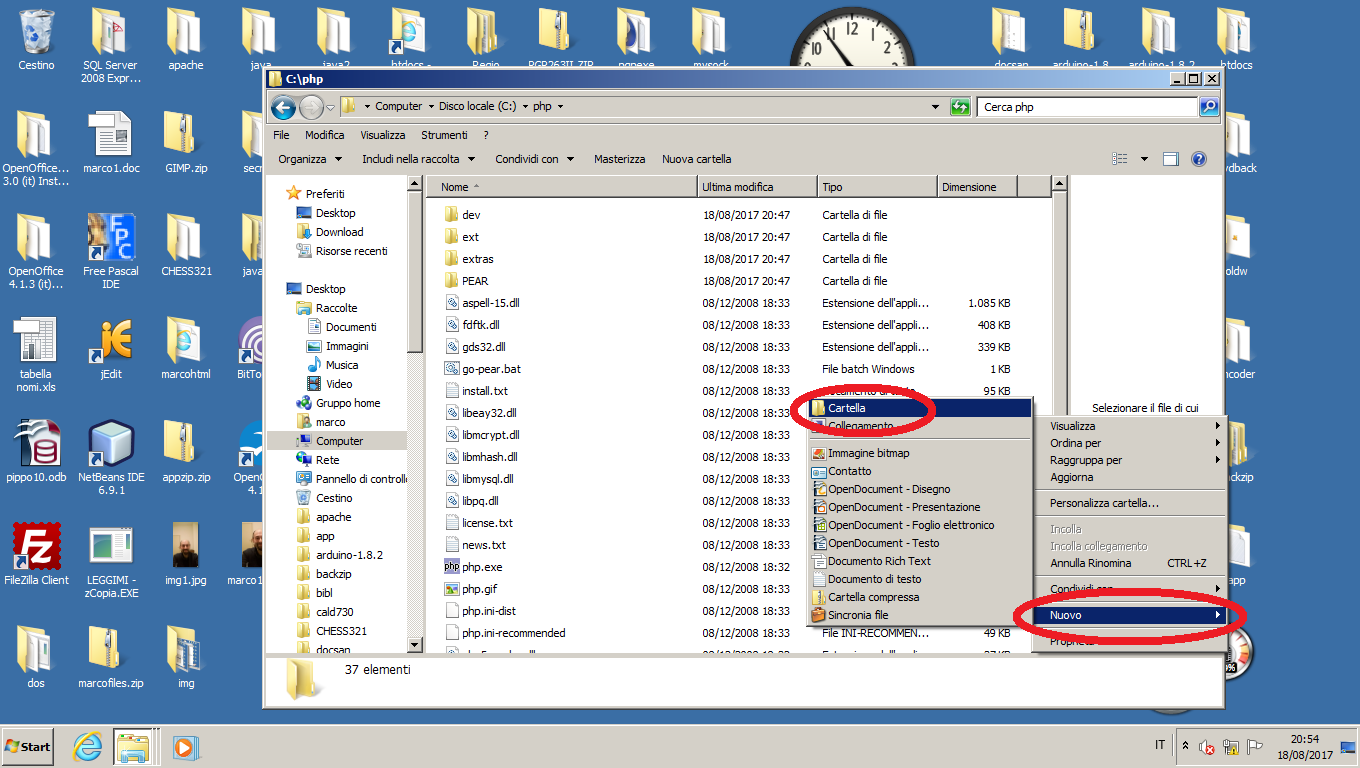Open the Strumenti menu

[444, 135]
